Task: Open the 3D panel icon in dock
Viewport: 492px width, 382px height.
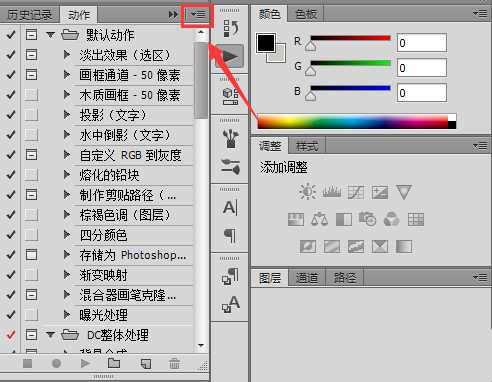Action: point(230,97)
